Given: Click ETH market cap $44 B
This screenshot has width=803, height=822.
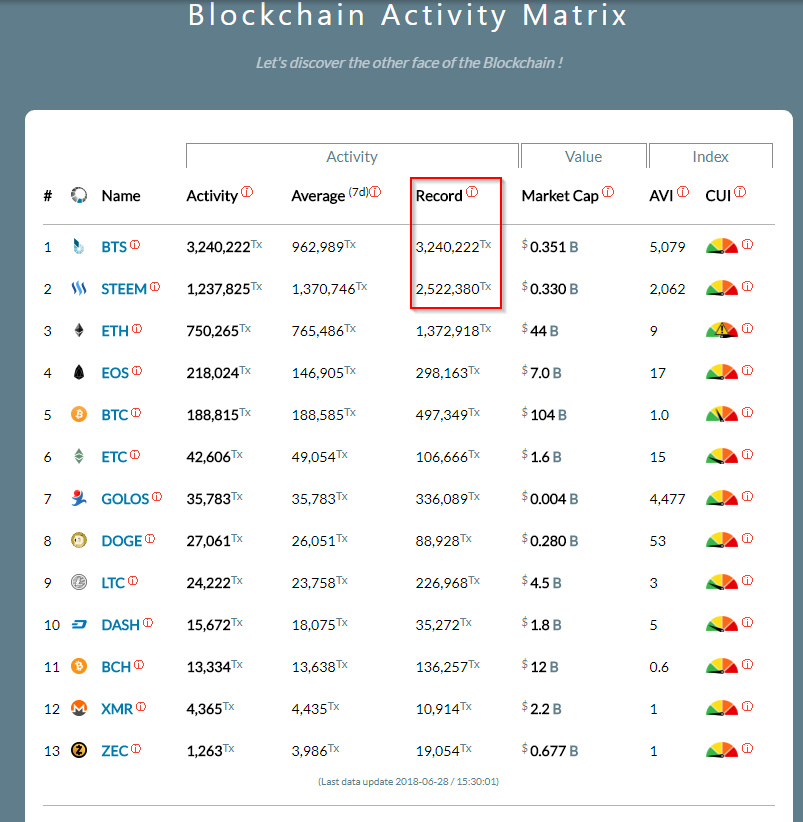Looking at the screenshot, I should (540, 331).
